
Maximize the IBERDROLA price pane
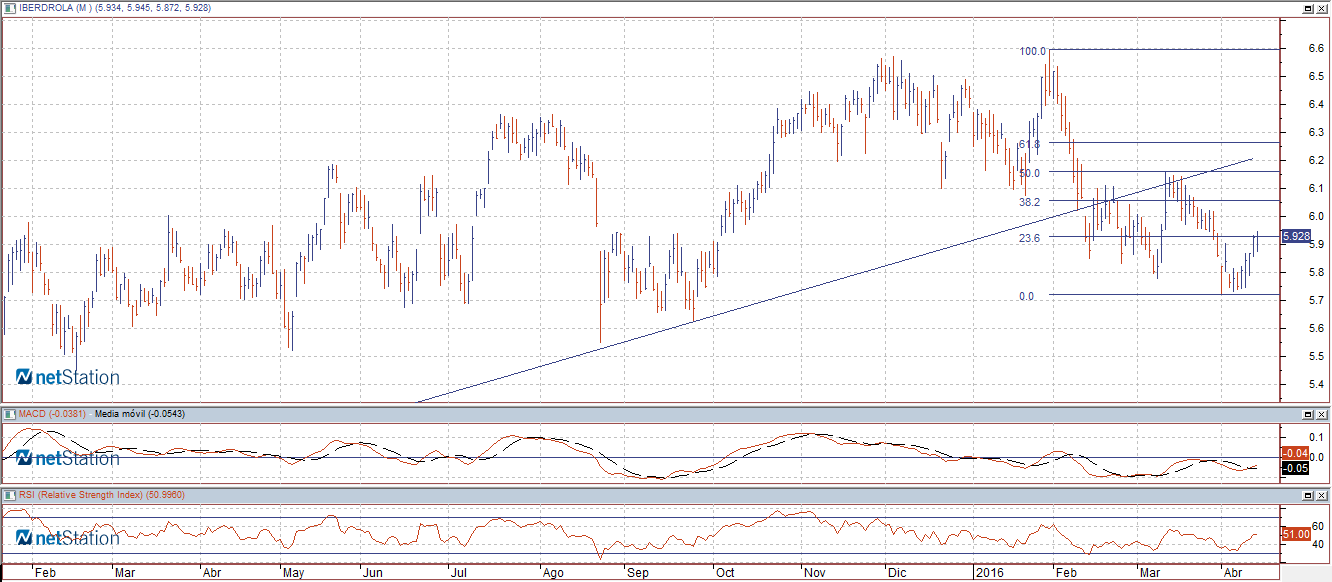pyautogui.click(x=1307, y=7)
